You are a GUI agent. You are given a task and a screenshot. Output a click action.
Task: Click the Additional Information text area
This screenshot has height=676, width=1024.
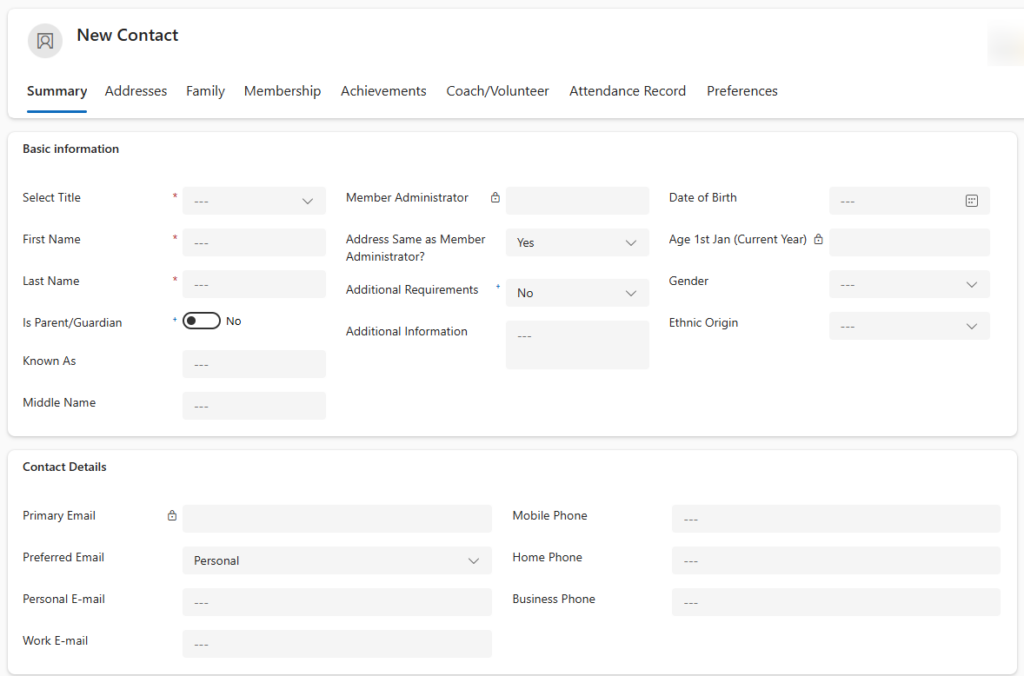tap(577, 345)
